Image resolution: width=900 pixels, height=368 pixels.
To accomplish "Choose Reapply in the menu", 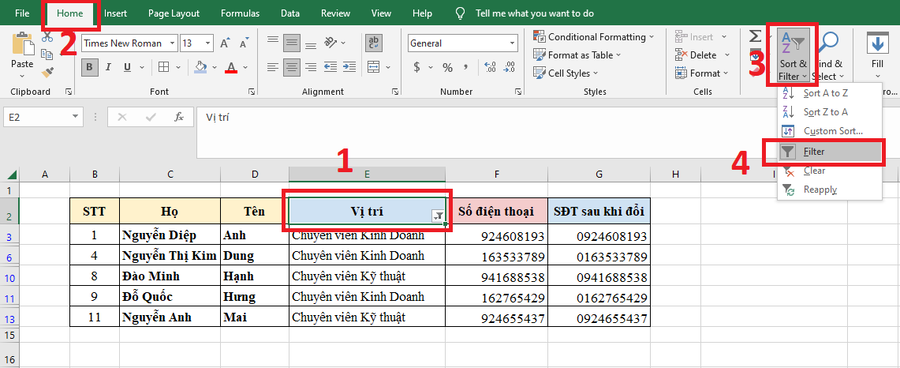I will (829, 190).
